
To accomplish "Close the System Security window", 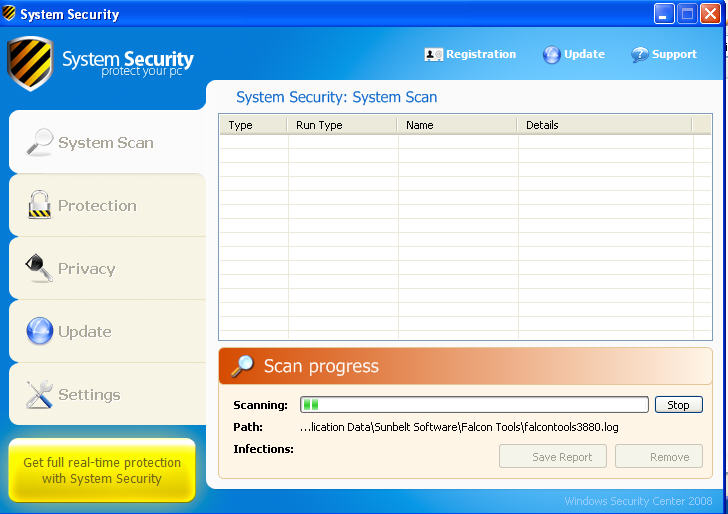I will tap(710, 13).
